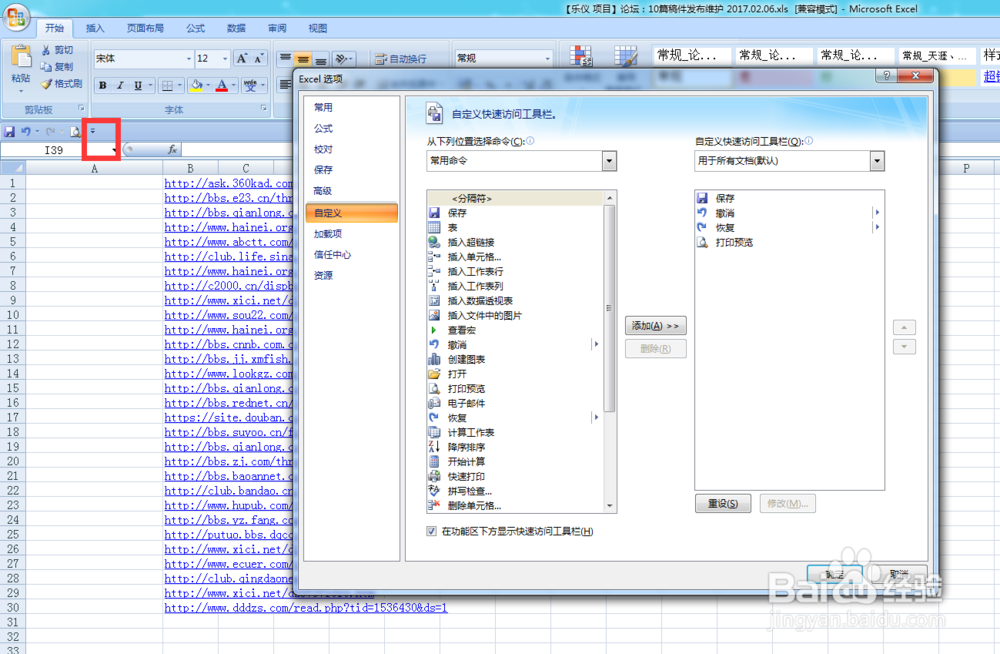Click the Office button logo
This screenshot has width=1000, height=654.
16,17
